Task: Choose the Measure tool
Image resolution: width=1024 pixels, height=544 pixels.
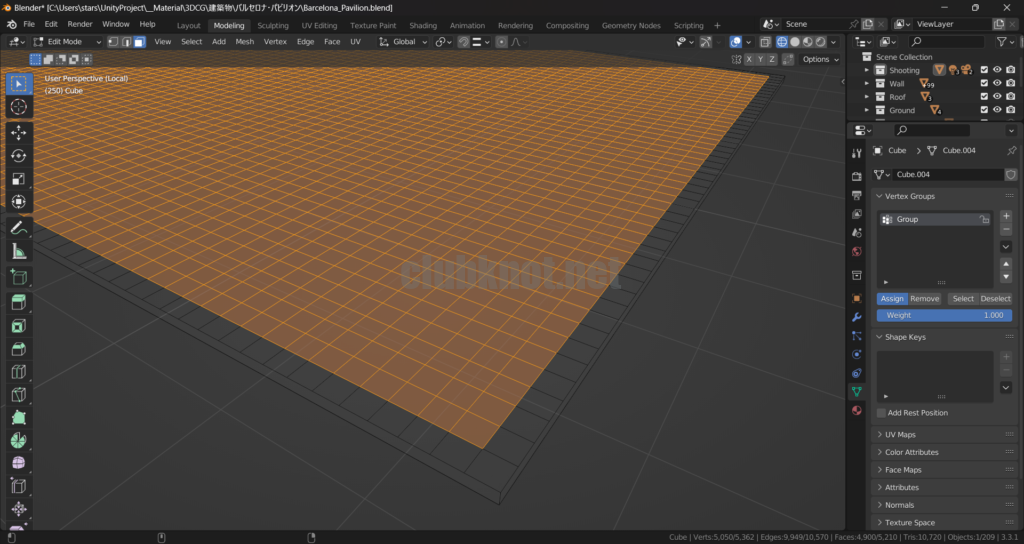Action: pos(18,251)
